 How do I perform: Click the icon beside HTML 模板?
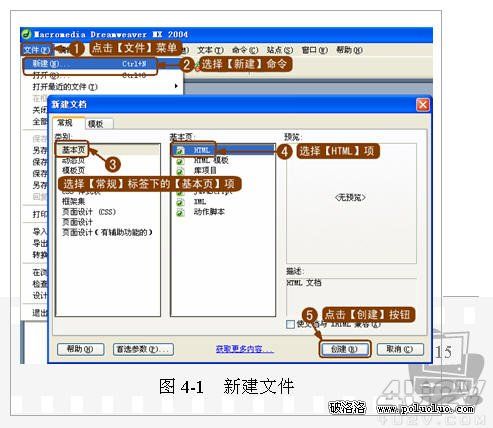180,161
